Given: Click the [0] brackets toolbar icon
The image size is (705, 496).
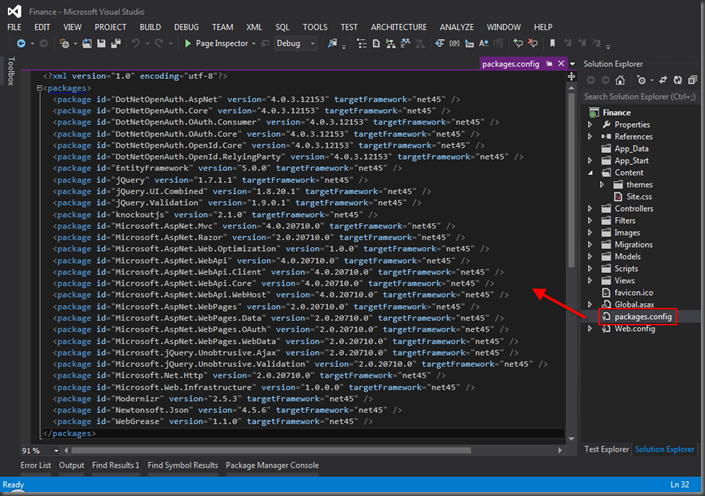Looking at the screenshot, I should tap(455, 44).
